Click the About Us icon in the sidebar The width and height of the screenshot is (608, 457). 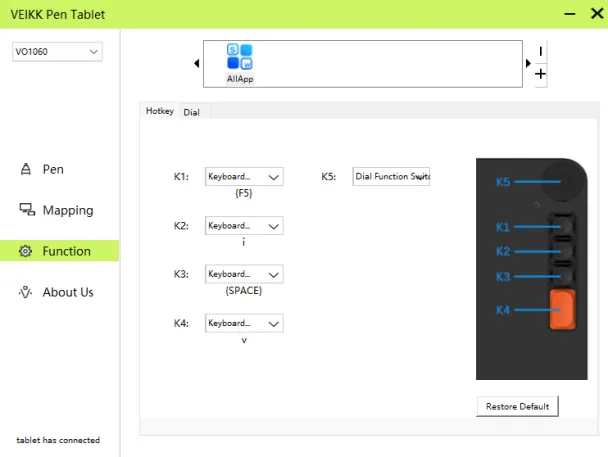click(x=26, y=292)
